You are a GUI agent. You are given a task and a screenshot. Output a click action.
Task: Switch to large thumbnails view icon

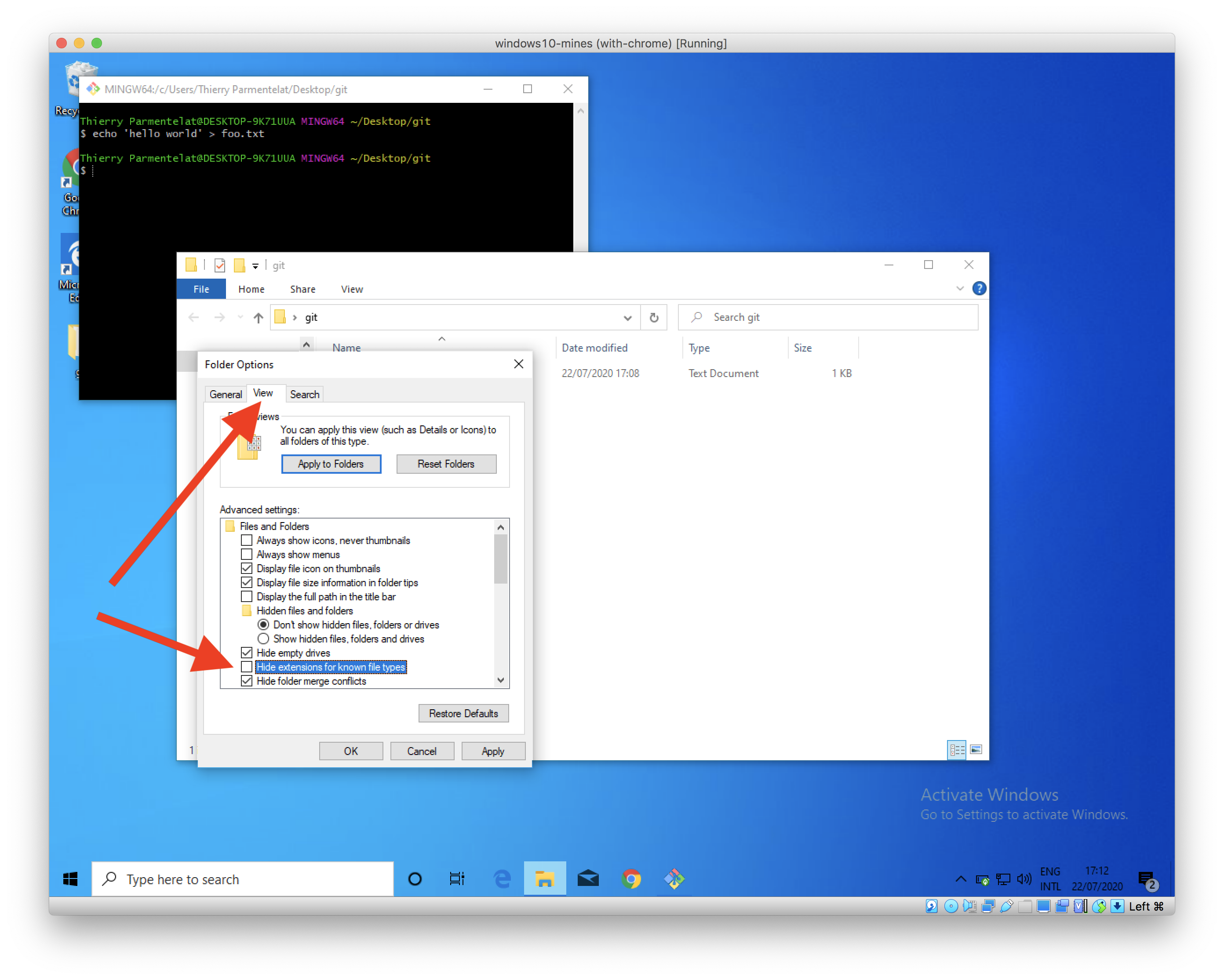(x=976, y=750)
